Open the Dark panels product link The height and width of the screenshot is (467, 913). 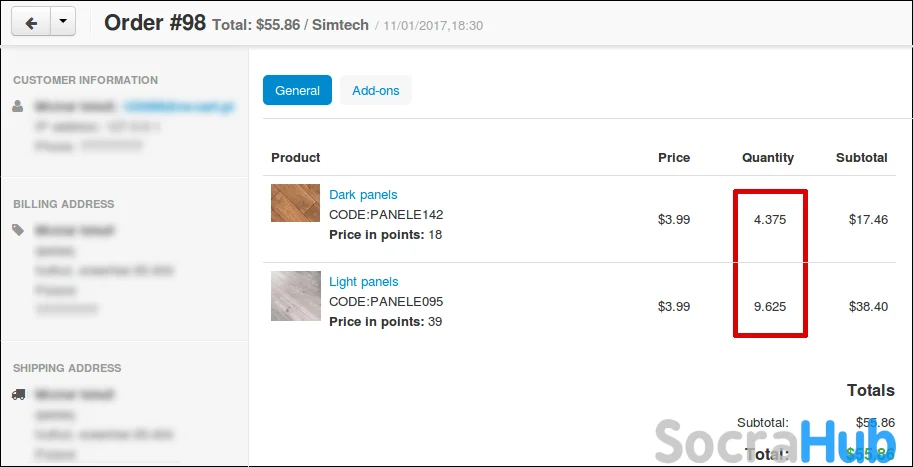[x=363, y=195]
